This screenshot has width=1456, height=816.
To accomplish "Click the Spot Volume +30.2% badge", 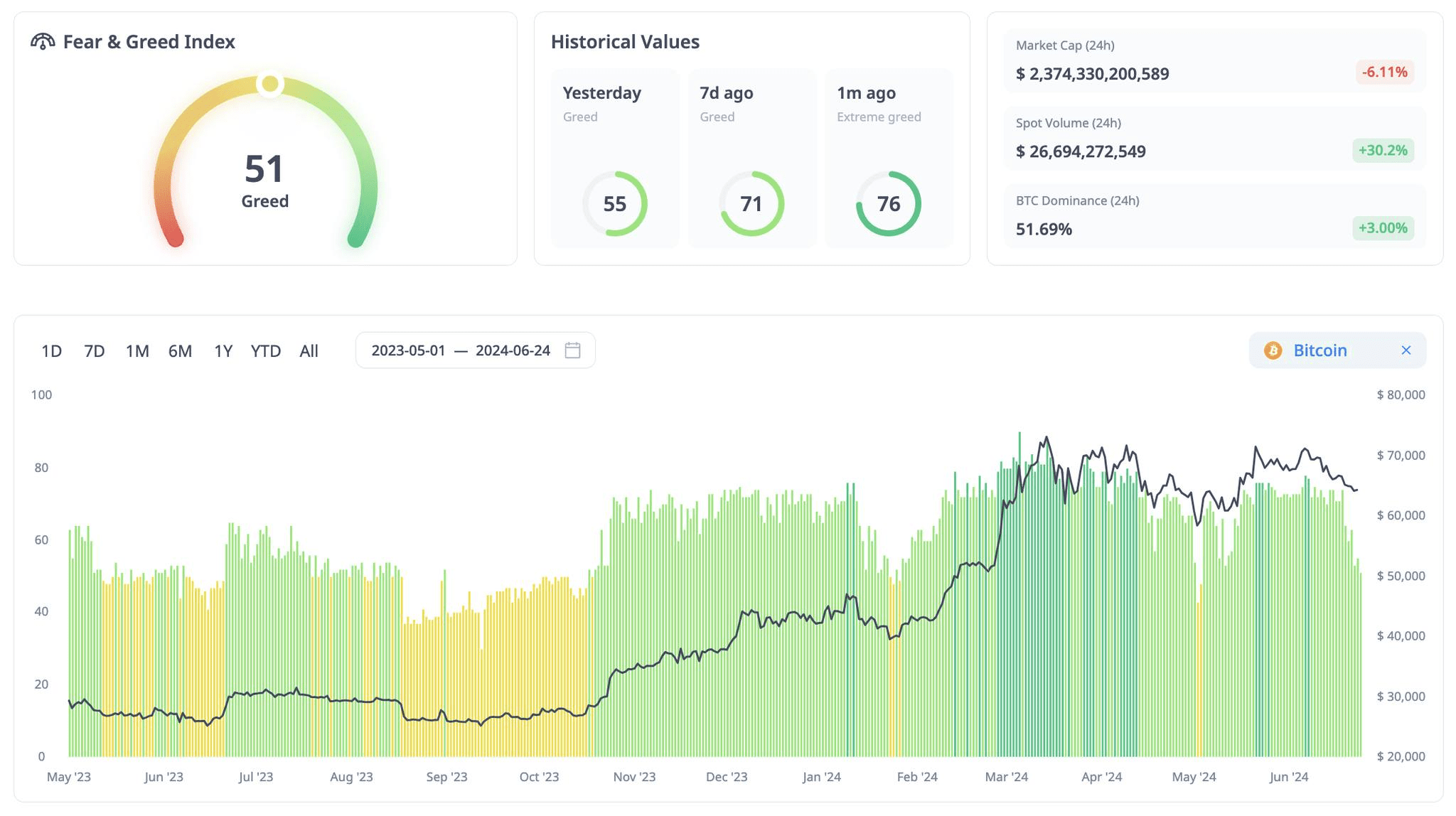I will coord(1383,151).
